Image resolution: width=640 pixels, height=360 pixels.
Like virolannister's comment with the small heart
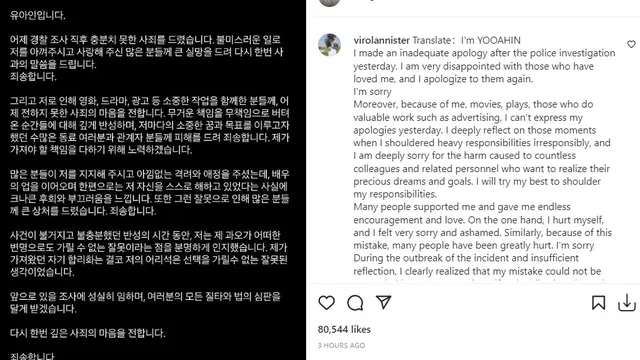(631, 44)
